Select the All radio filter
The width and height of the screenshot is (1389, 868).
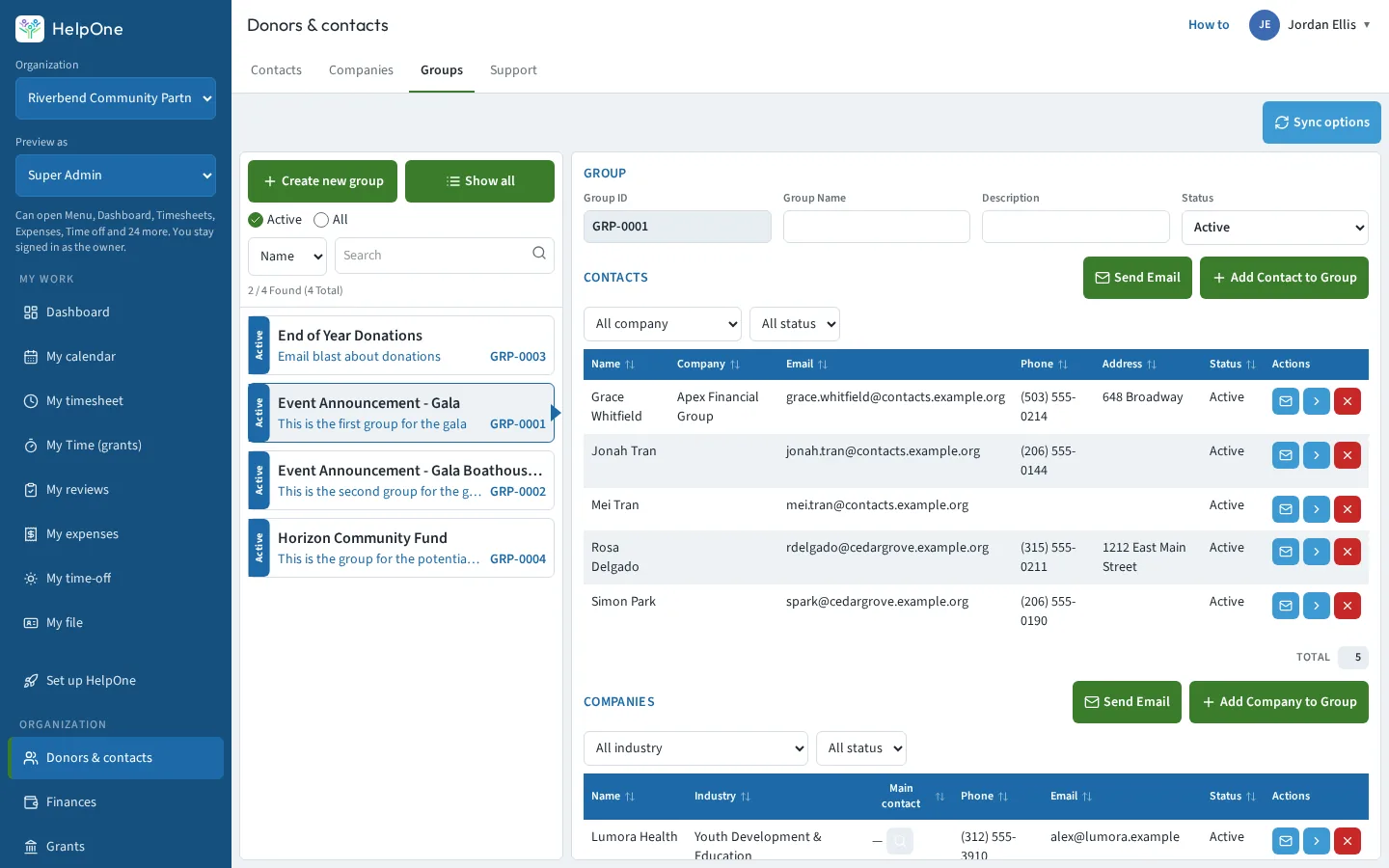coord(321,220)
